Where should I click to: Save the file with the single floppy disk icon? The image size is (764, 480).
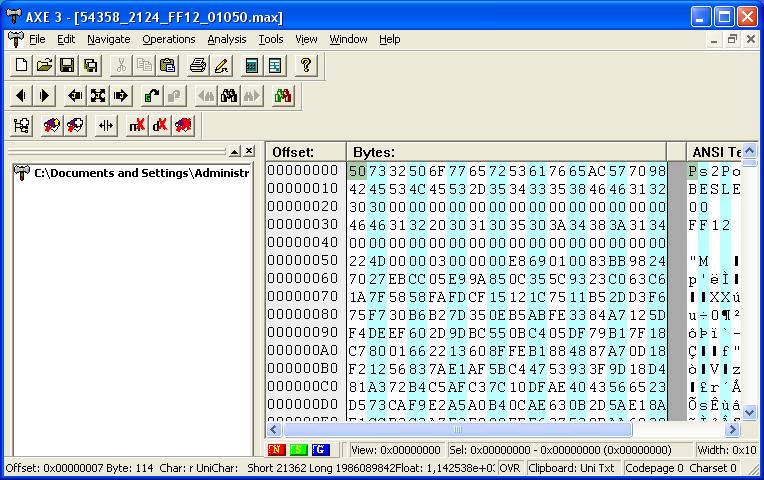point(67,65)
